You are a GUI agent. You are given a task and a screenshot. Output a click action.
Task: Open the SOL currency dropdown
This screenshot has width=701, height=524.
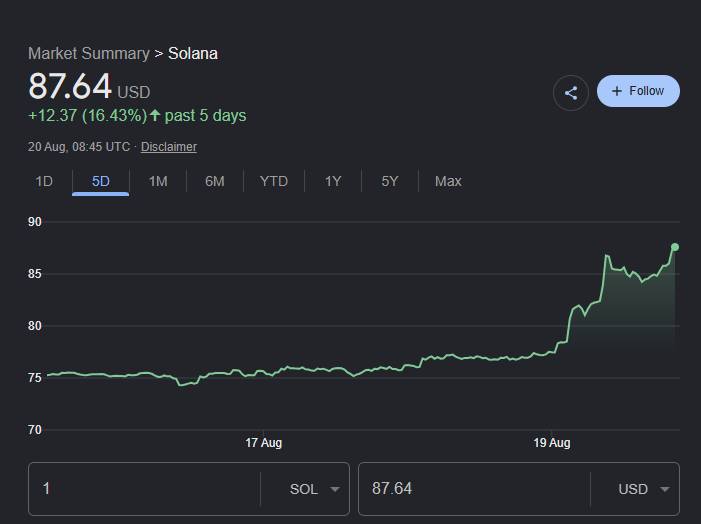[x=314, y=489]
